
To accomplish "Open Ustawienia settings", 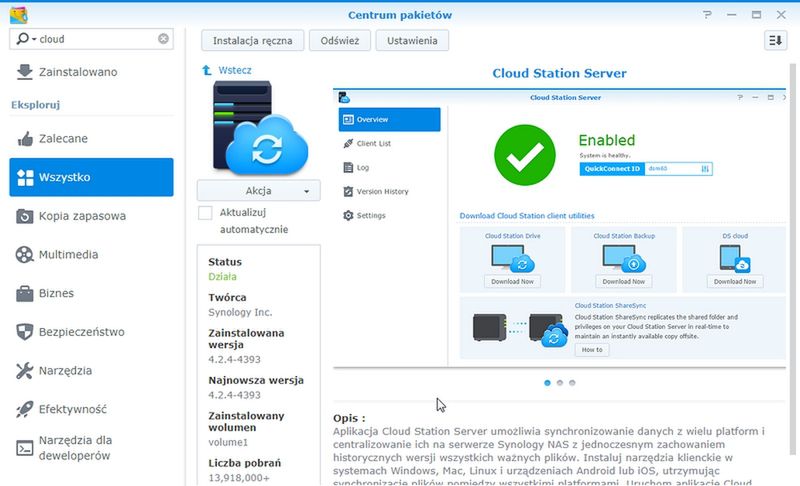I will 412,40.
